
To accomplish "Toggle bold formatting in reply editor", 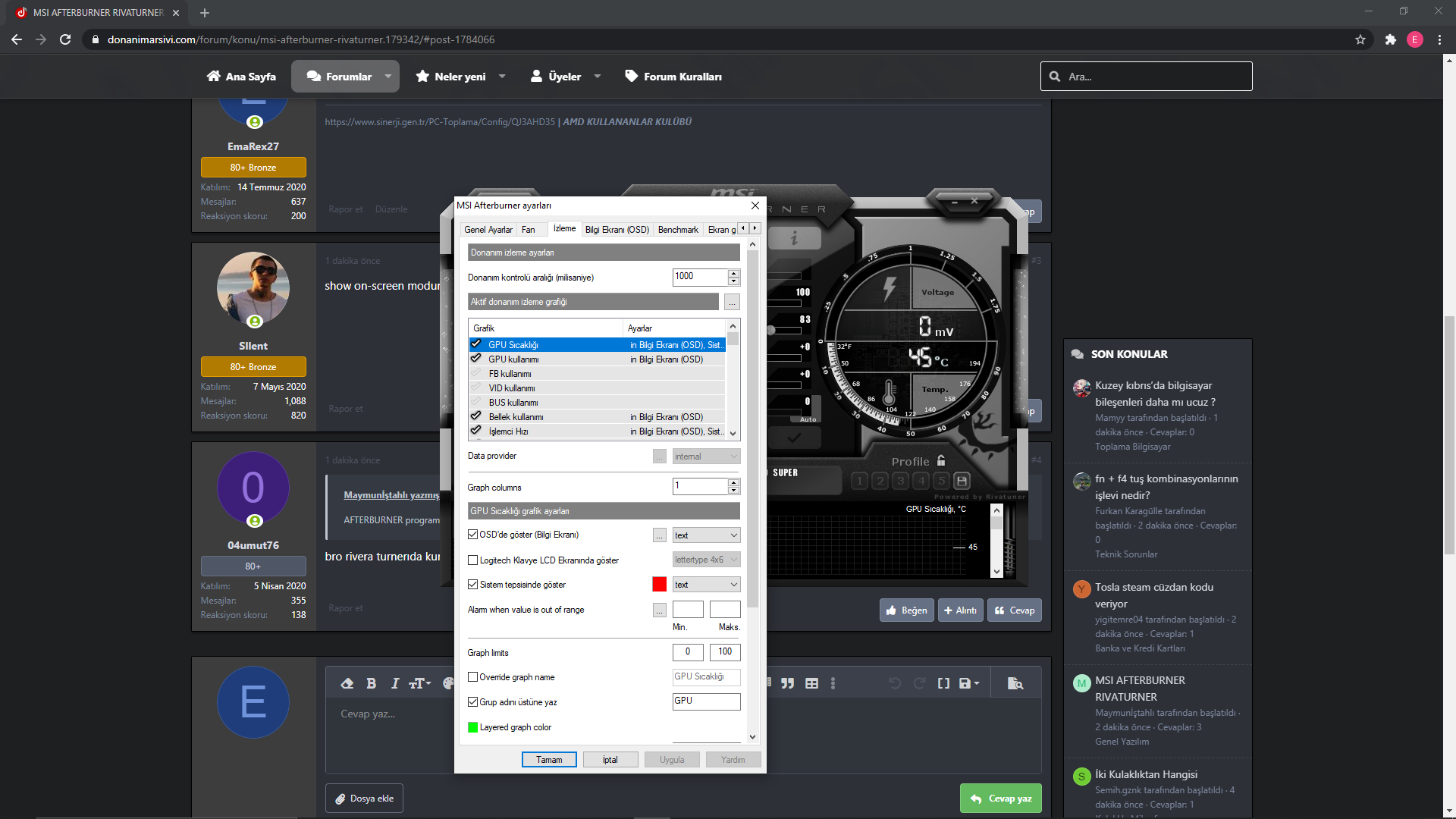I will tap(371, 683).
